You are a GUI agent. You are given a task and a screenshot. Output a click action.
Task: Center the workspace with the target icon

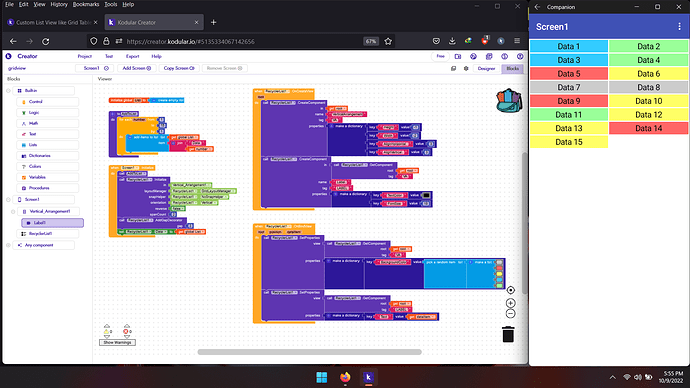(x=510, y=290)
